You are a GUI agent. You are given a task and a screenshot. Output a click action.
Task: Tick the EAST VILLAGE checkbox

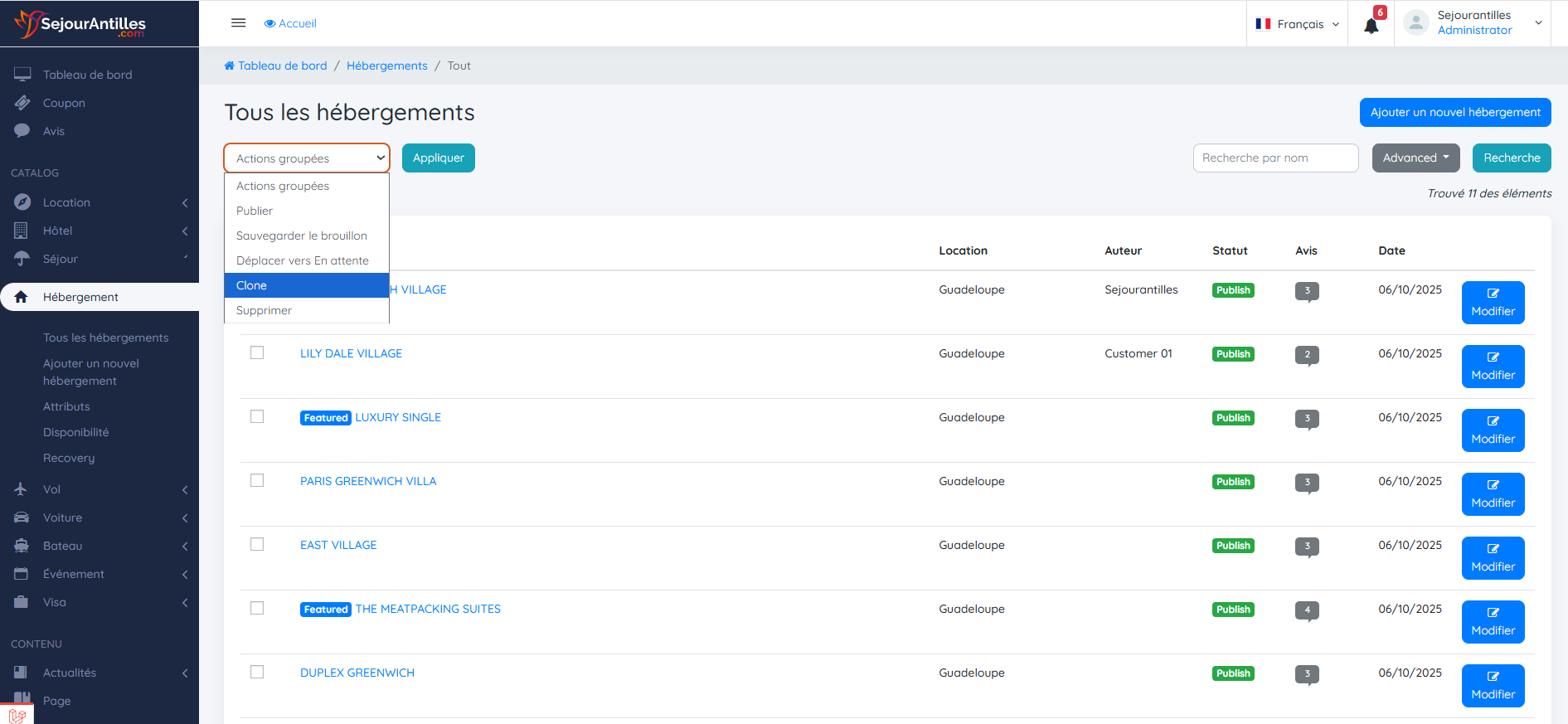tap(257, 545)
